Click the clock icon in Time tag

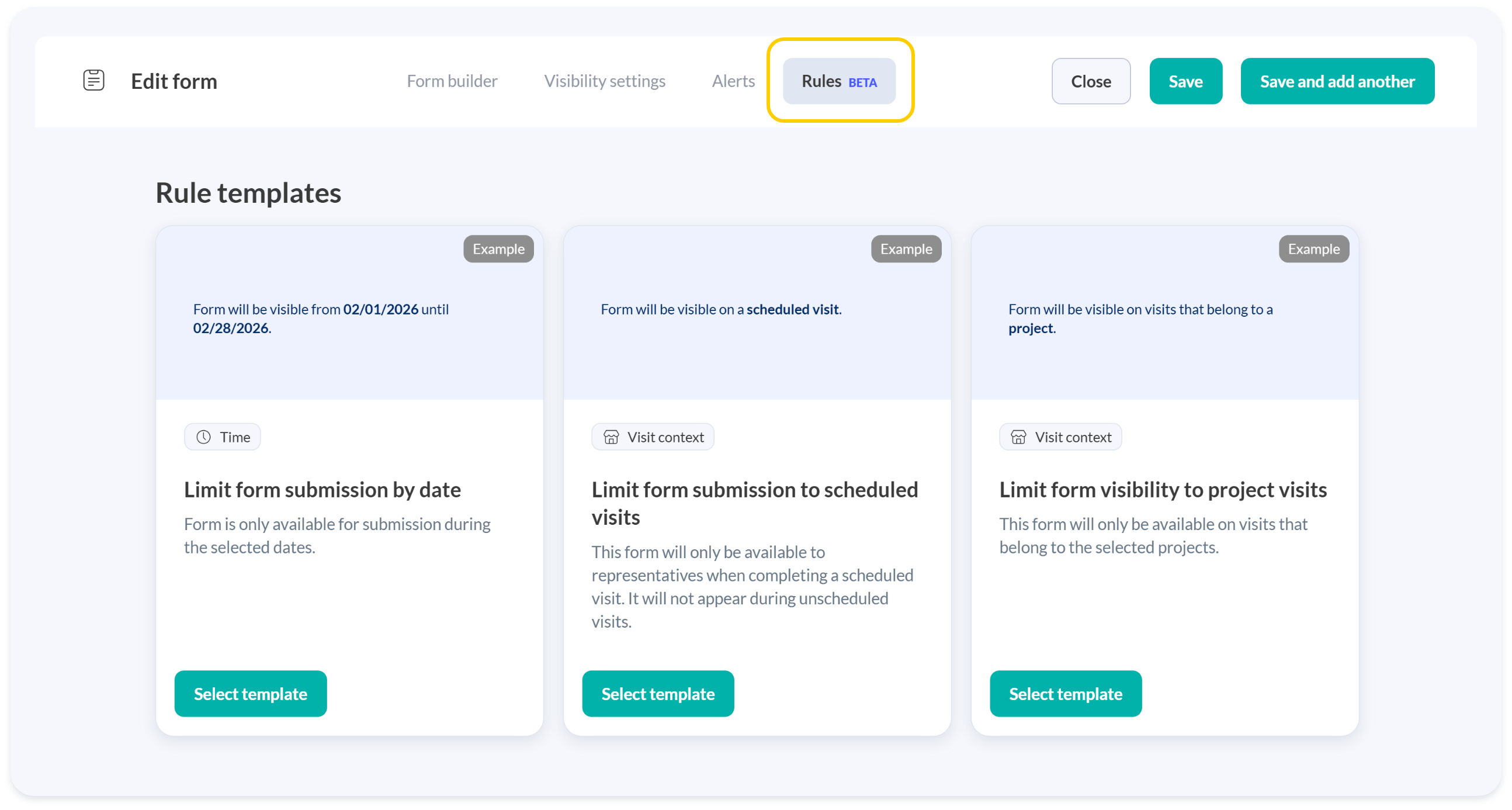pos(203,437)
